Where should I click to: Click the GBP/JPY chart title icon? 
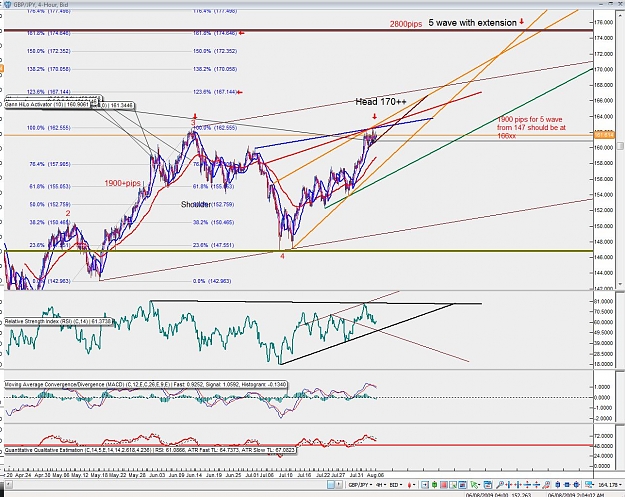[8, 4]
